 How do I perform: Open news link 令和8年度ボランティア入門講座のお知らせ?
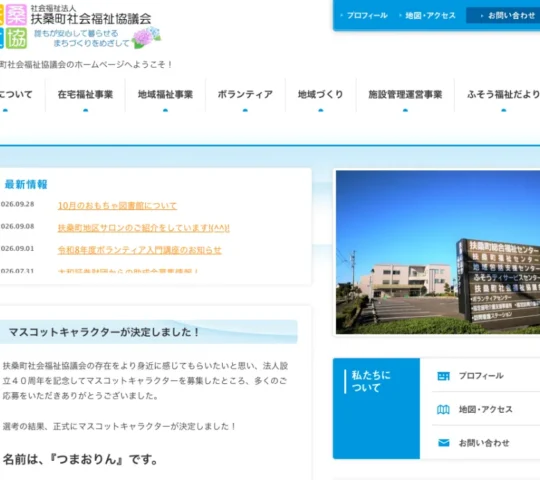coord(139,250)
